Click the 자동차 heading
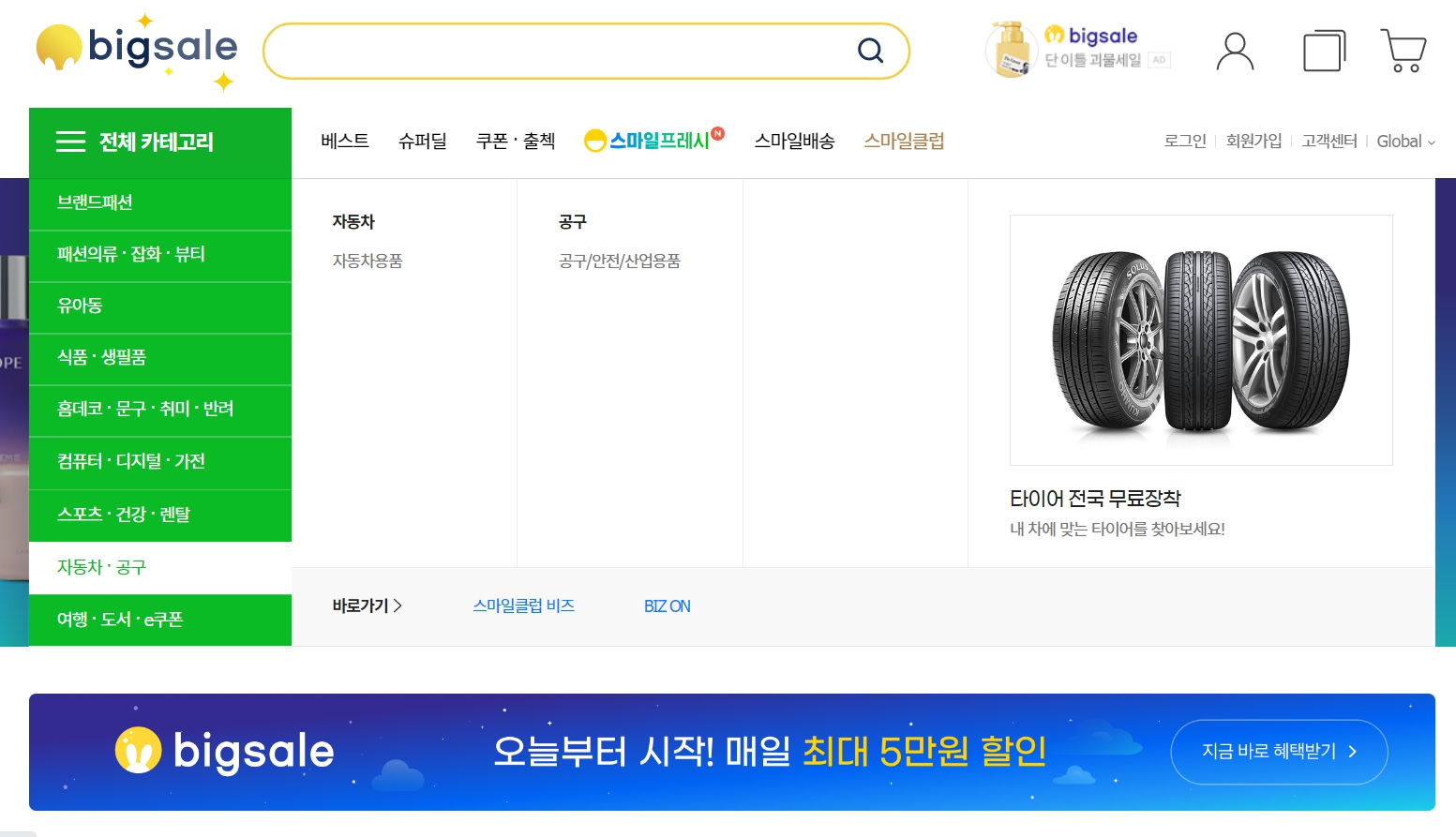 (353, 222)
